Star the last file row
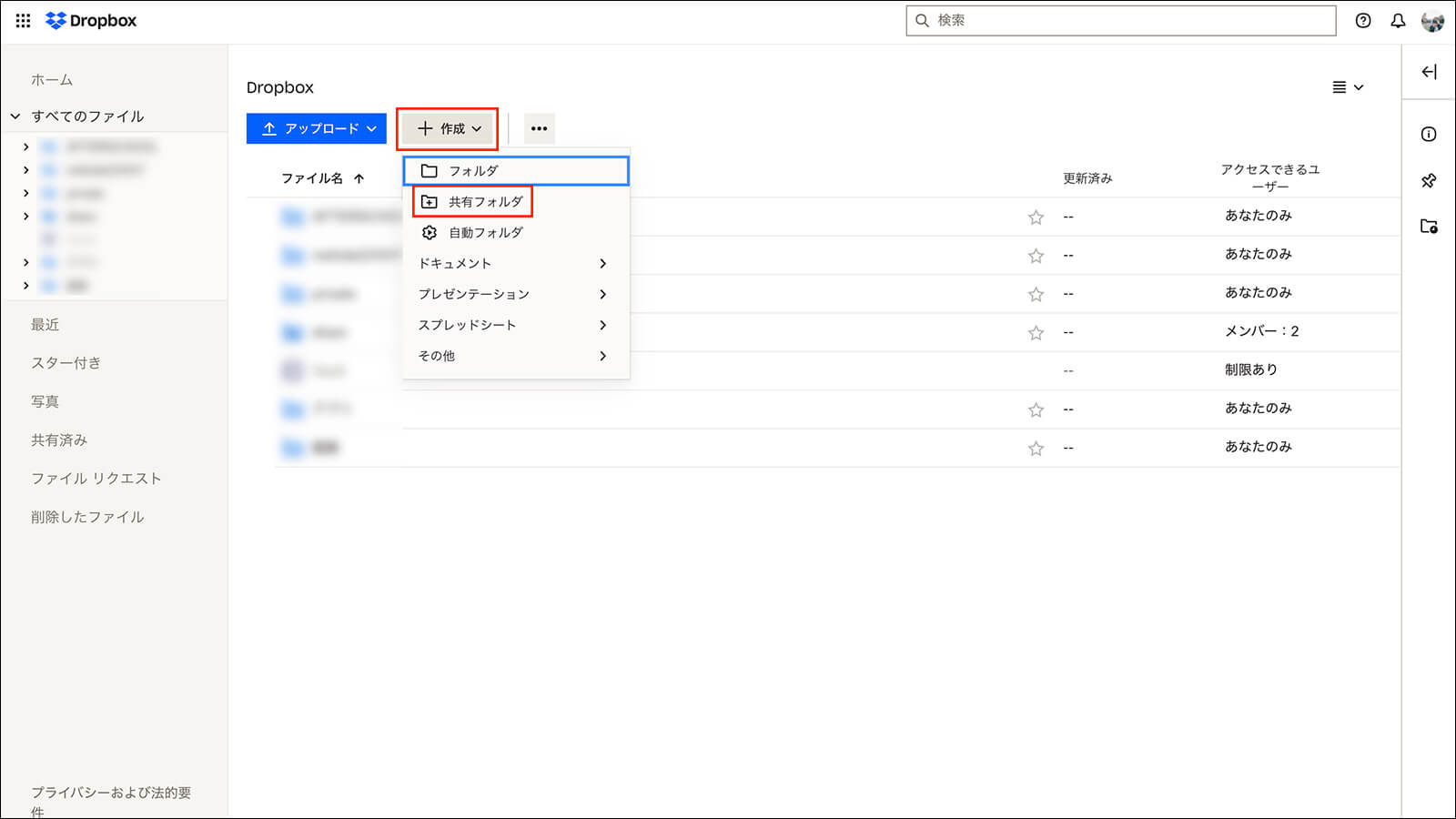Screen dimensions: 1456x819 tap(1036, 448)
